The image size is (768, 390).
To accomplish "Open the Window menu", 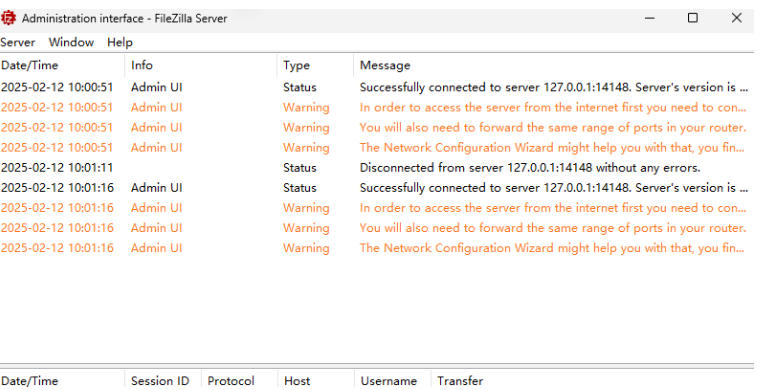I will click(x=71, y=43).
